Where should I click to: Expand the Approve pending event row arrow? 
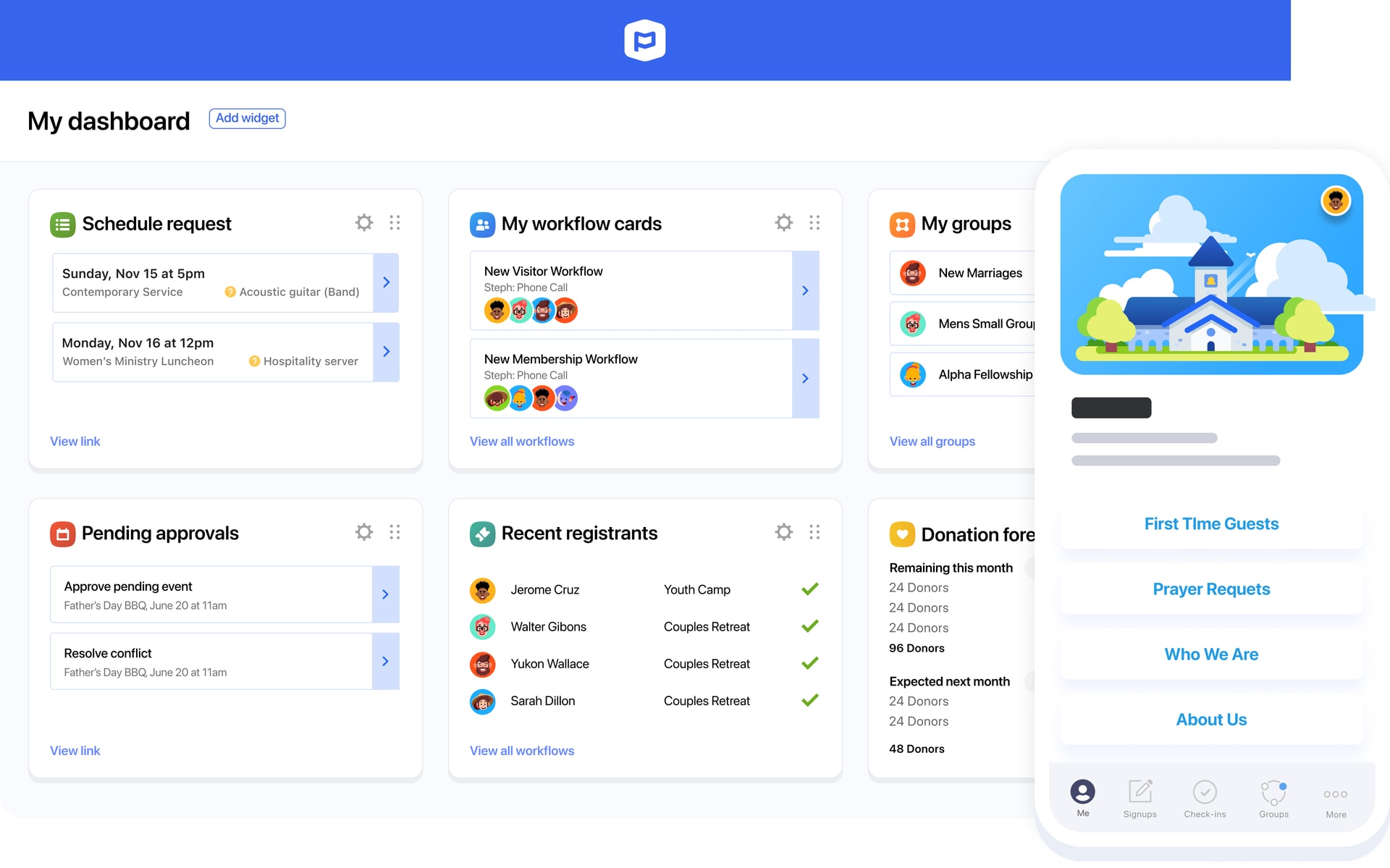click(x=385, y=594)
